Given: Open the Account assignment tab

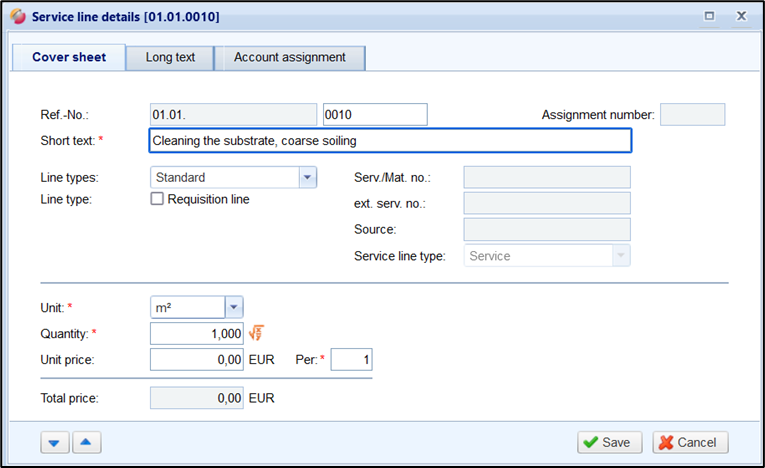Looking at the screenshot, I should point(289,58).
